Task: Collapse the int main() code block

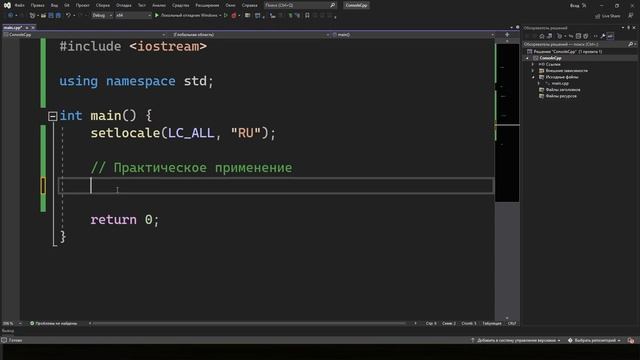Action: point(52,116)
